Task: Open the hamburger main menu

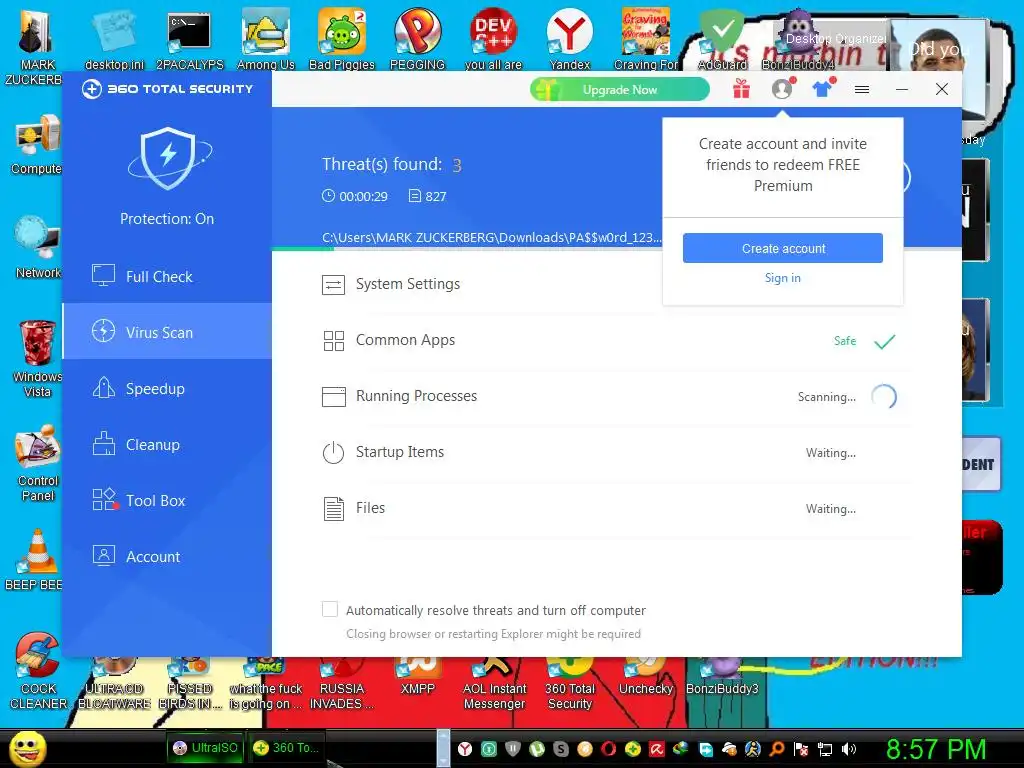Action: (x=862, y=89)
